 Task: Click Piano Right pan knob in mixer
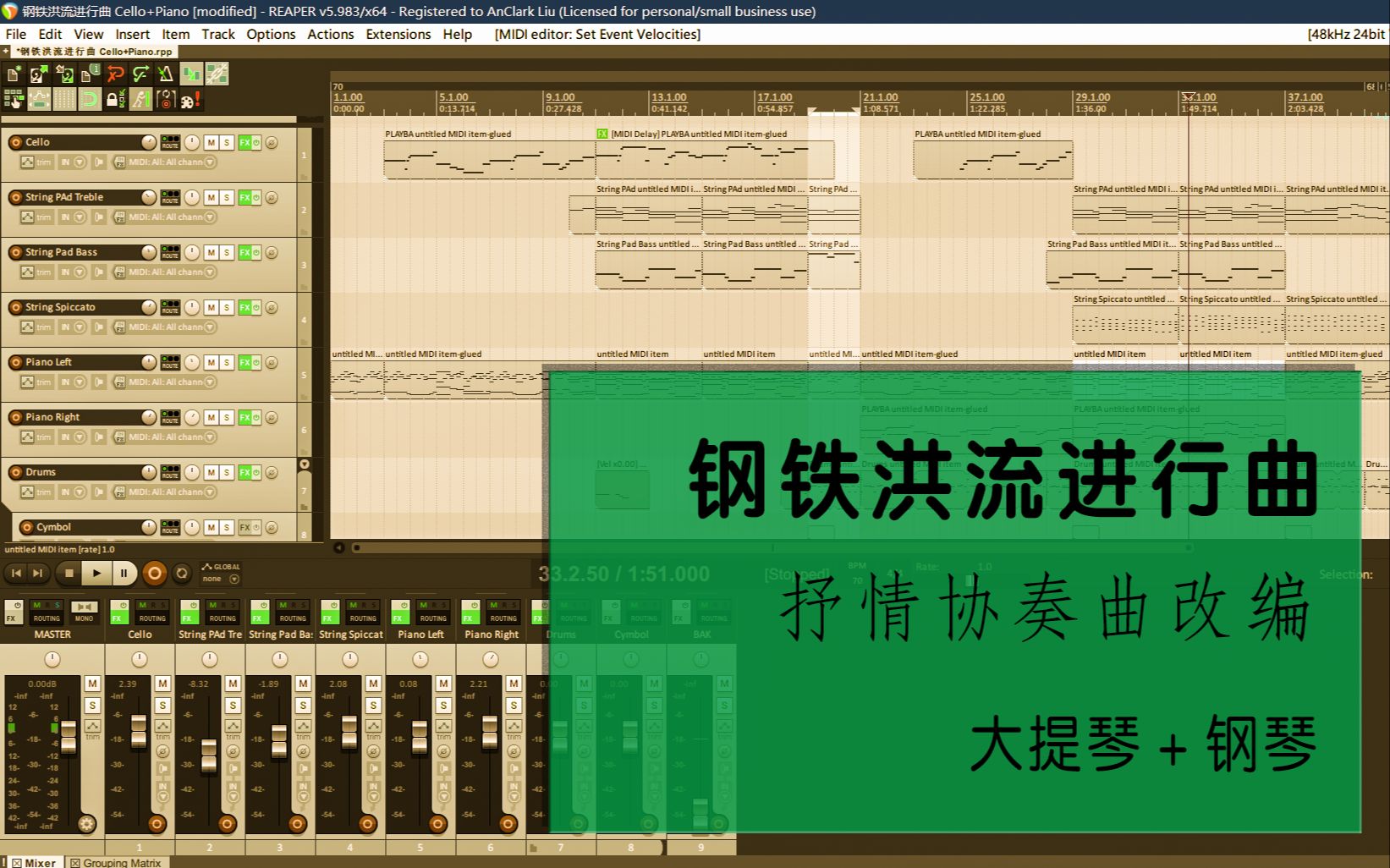(491, 659)
